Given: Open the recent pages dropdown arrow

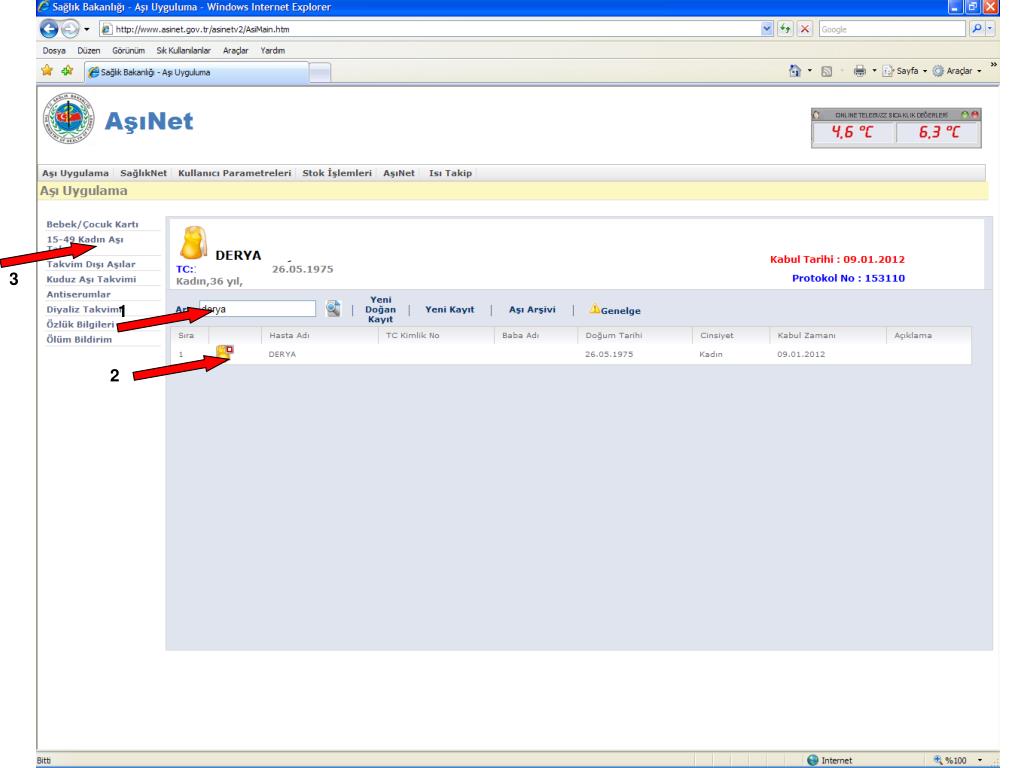Looking at the screenshot, I should pos(87,29).
